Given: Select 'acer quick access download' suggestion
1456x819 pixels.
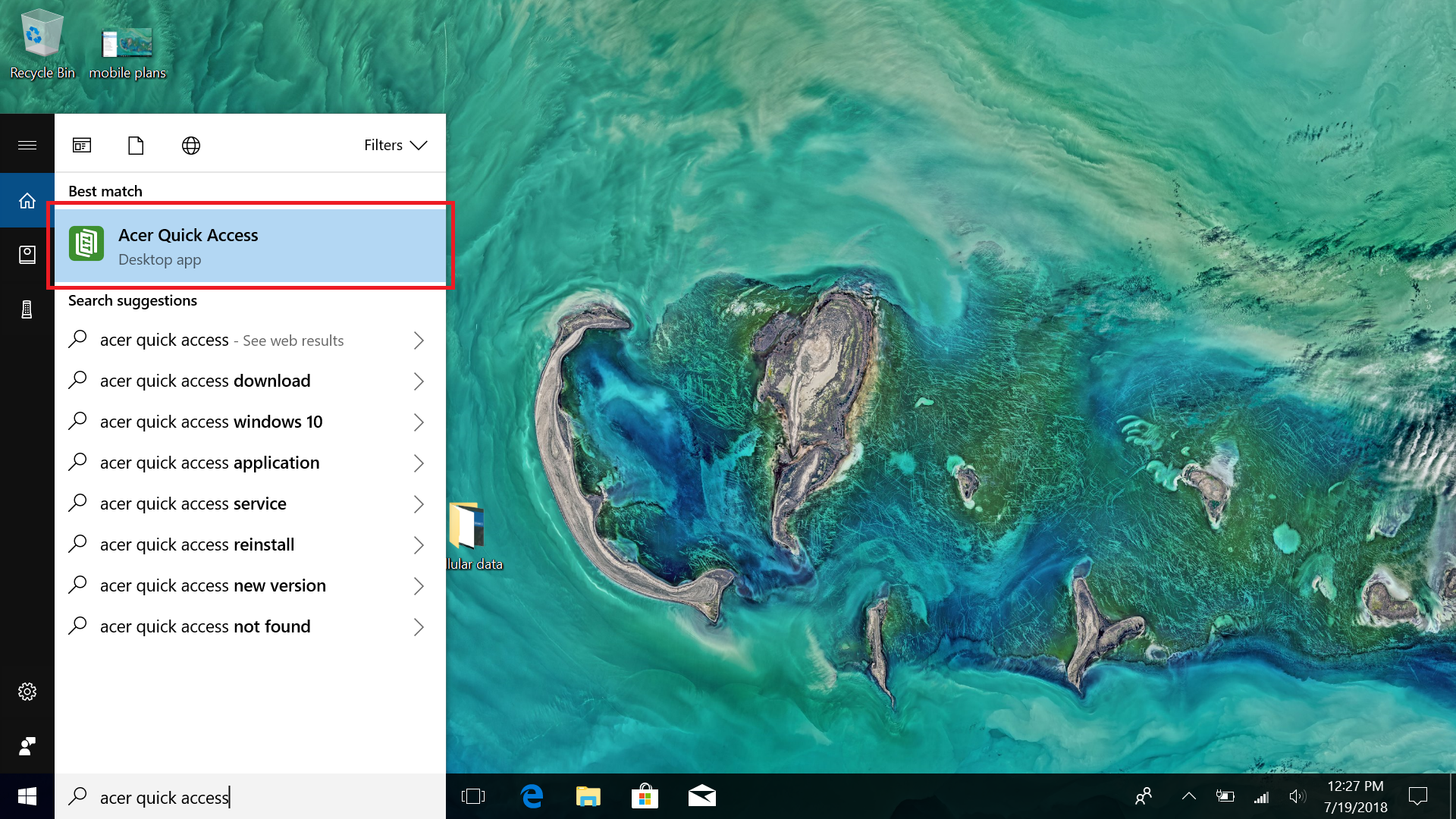Looking at the screenshot, I should point(250,381).
